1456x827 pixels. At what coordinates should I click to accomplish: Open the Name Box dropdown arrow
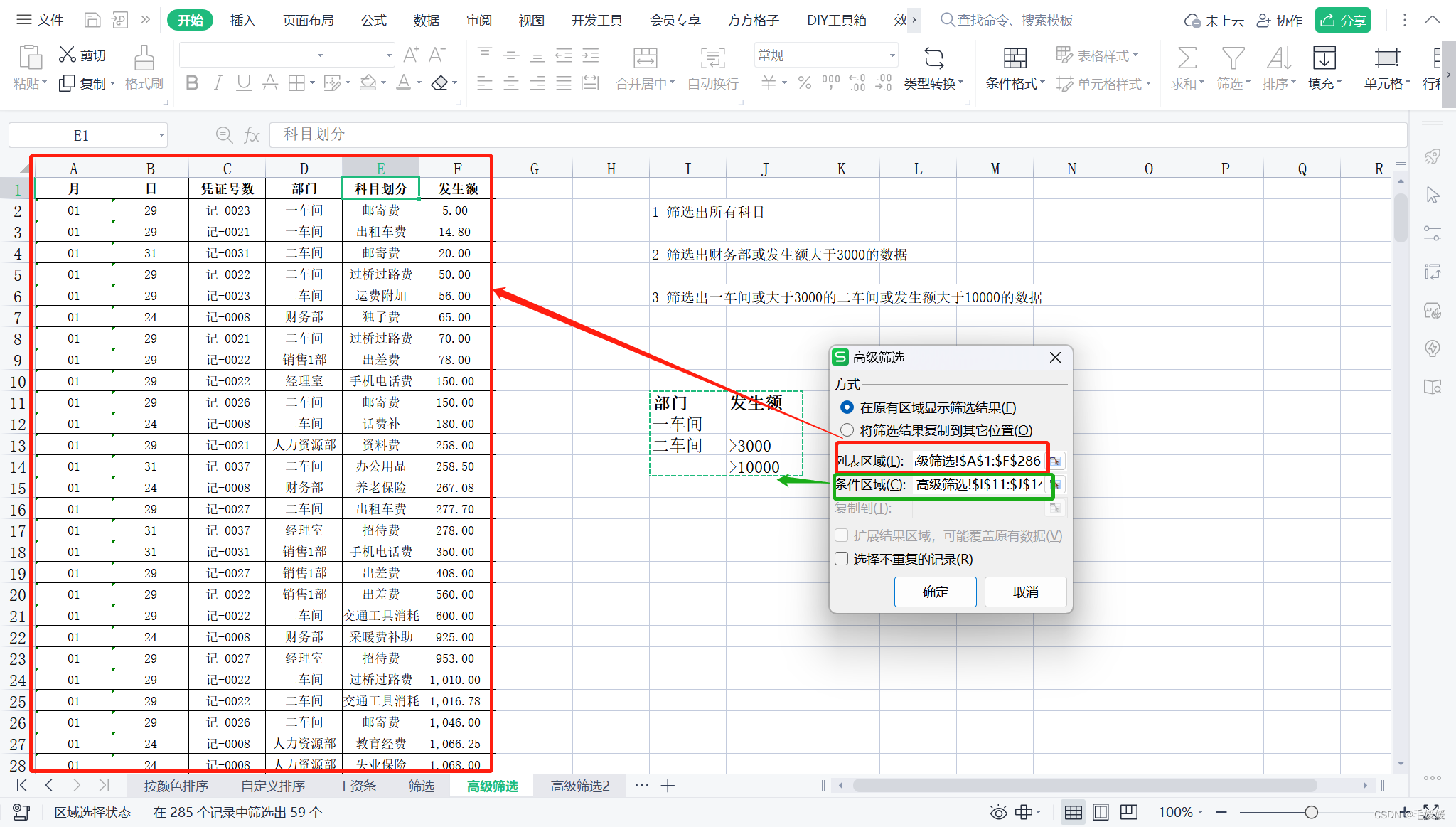pos(161,135)
